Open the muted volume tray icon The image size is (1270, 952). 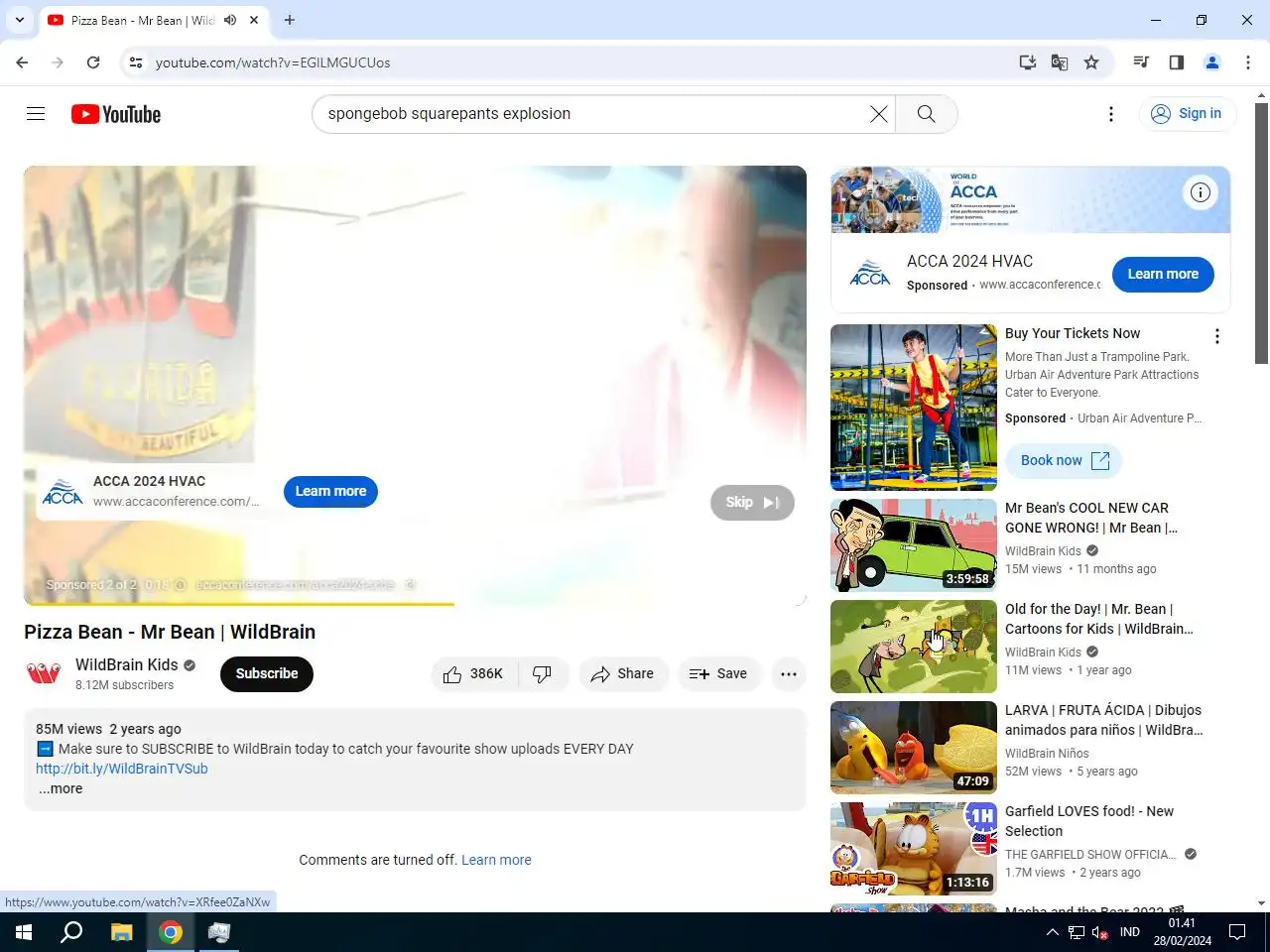pyautogui.click(x=1099, y=932)
